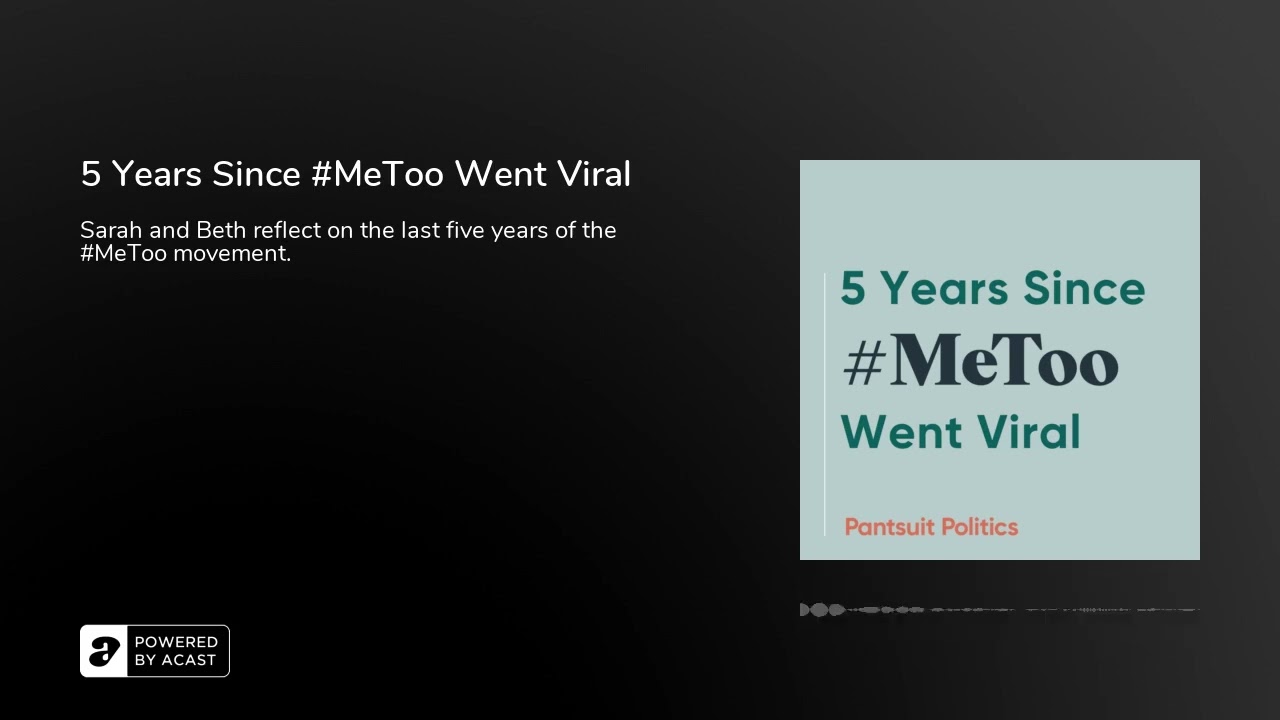Click the Went Viral text on the cover
The image size is (1280, 720).
coord(961,432)
